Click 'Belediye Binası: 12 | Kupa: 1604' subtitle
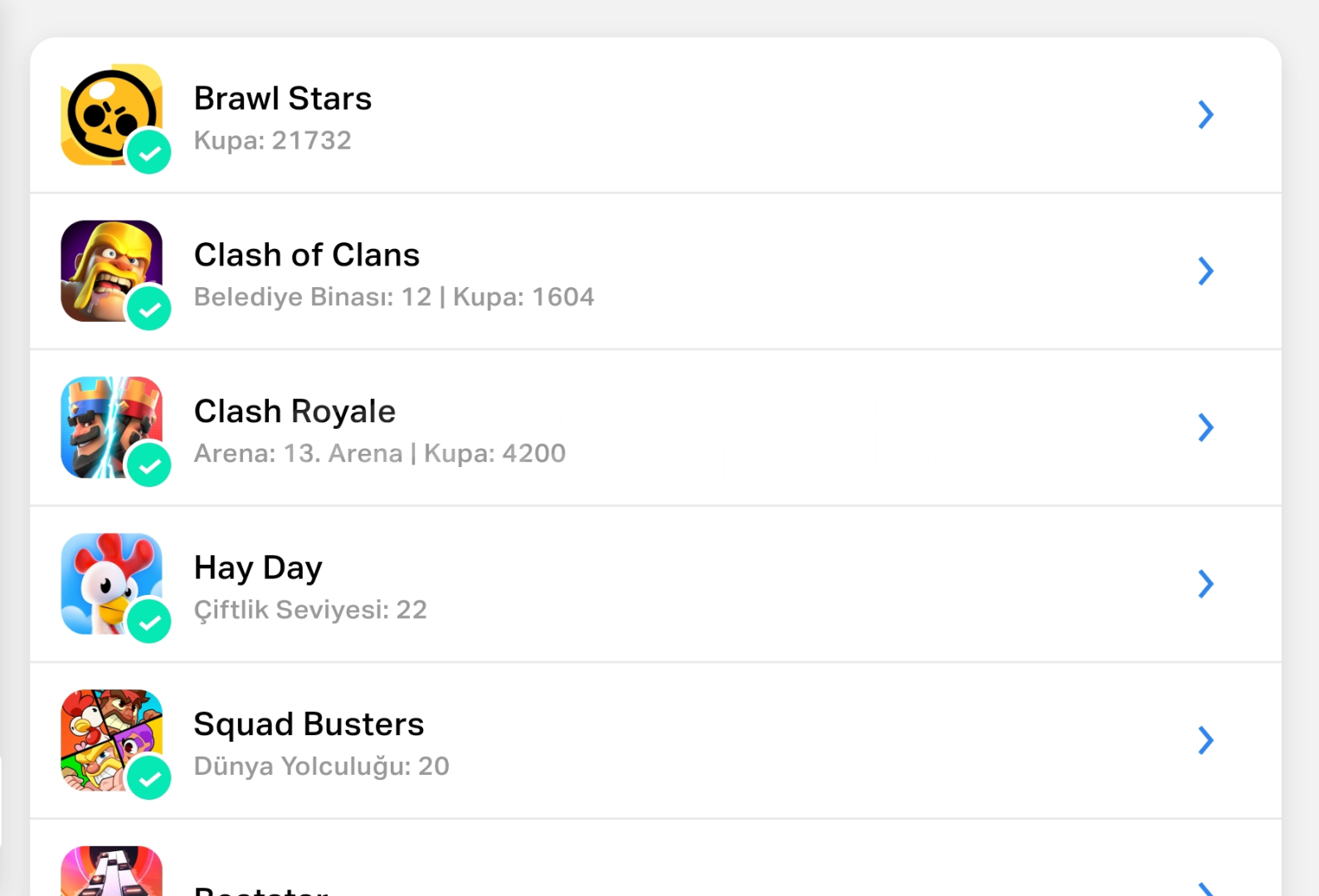 point(394,297)
